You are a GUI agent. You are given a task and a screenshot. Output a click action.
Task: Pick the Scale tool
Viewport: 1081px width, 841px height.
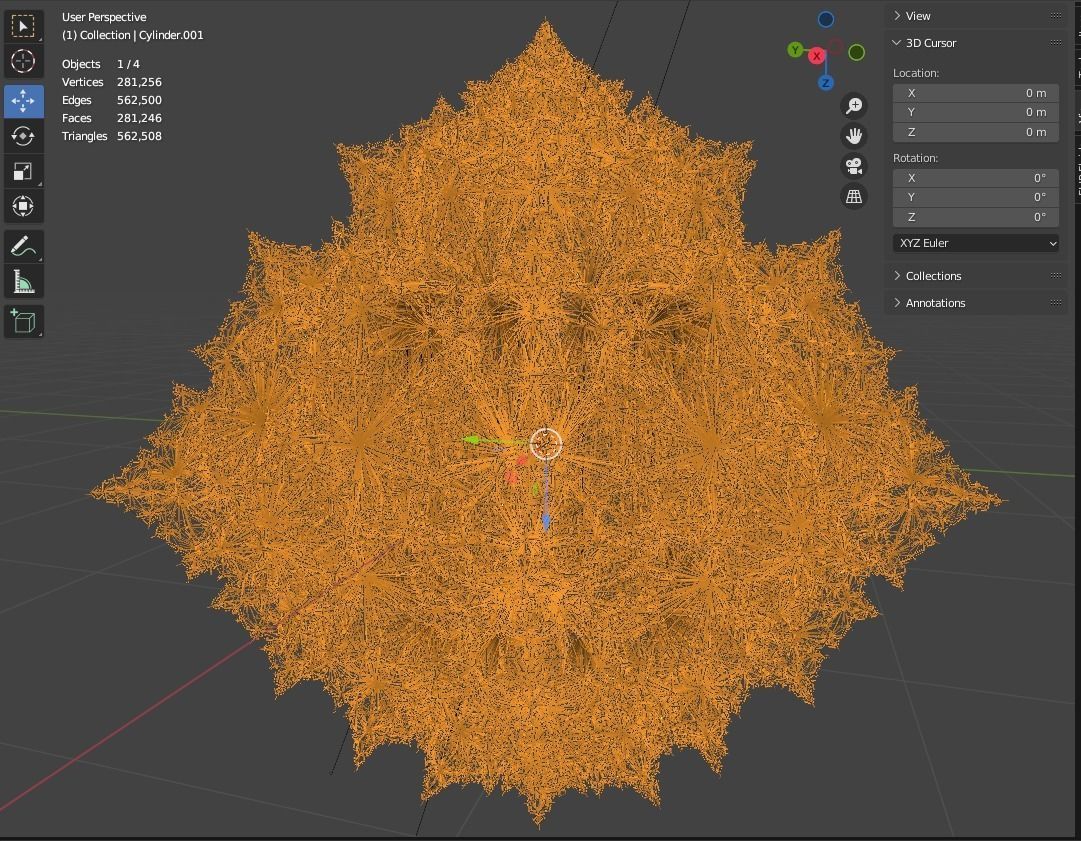point(23,171)
